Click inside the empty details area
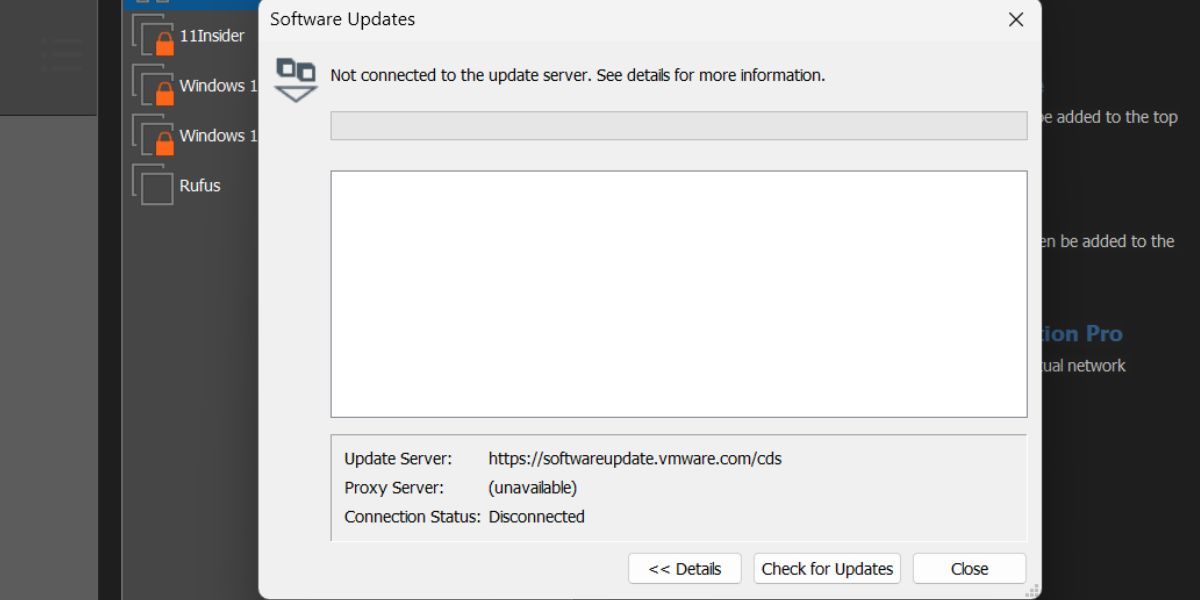This screenshot has width=1200, height=600. (x=679, y=292)
